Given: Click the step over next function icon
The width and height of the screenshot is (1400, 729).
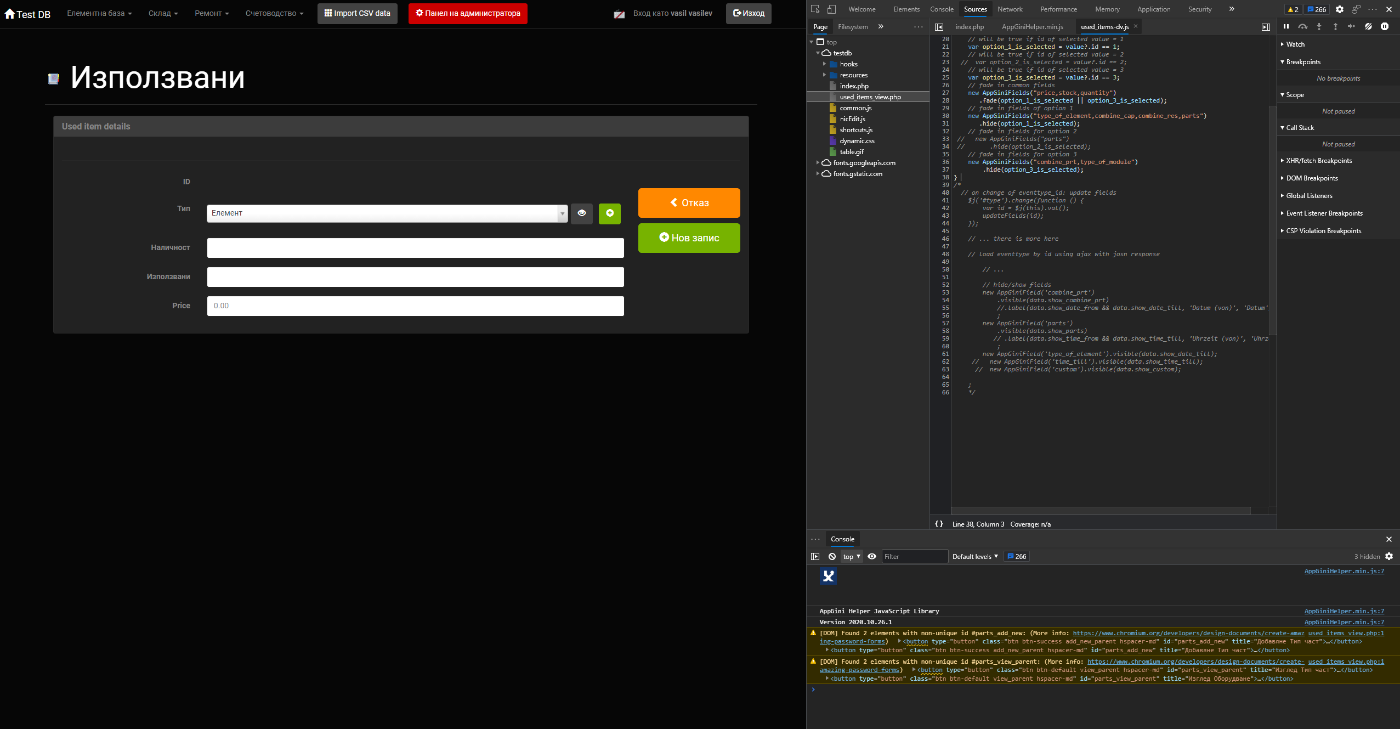Looking at the screenshot, I should tap(1303, 26).
